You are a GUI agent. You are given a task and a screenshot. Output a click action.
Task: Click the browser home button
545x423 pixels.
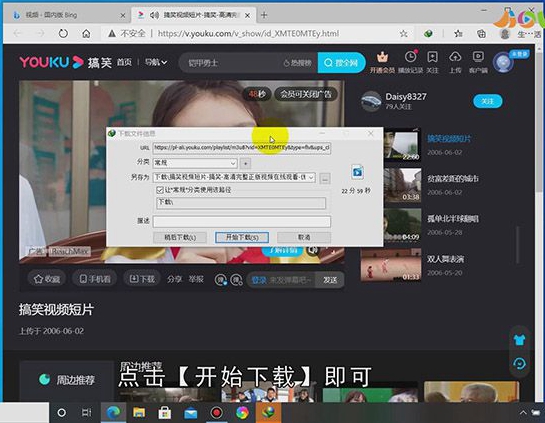point(86,33)
